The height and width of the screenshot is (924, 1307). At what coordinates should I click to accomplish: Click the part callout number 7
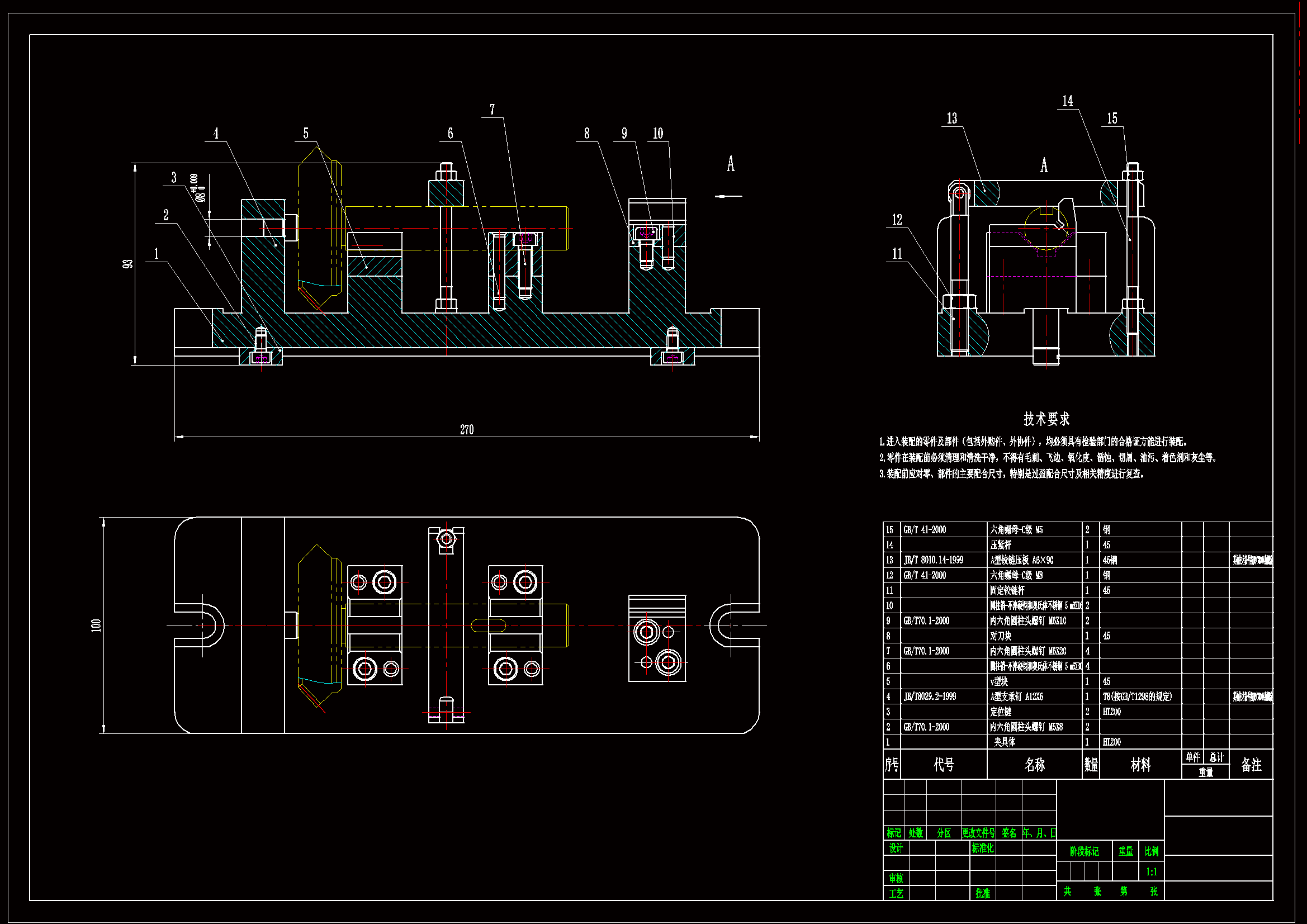(493, 110)
